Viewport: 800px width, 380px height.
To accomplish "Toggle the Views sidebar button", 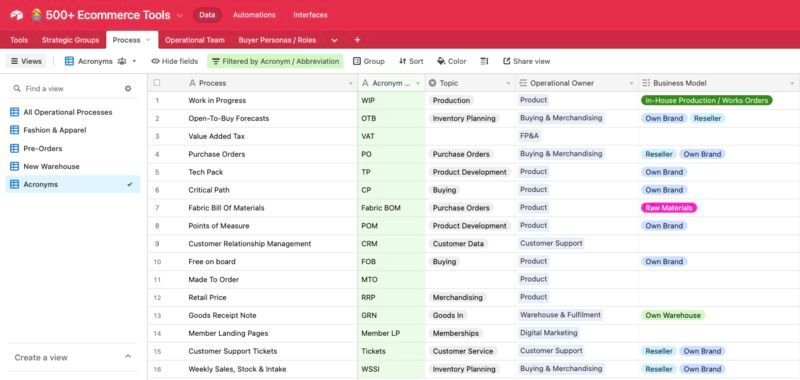I will 27,61.
